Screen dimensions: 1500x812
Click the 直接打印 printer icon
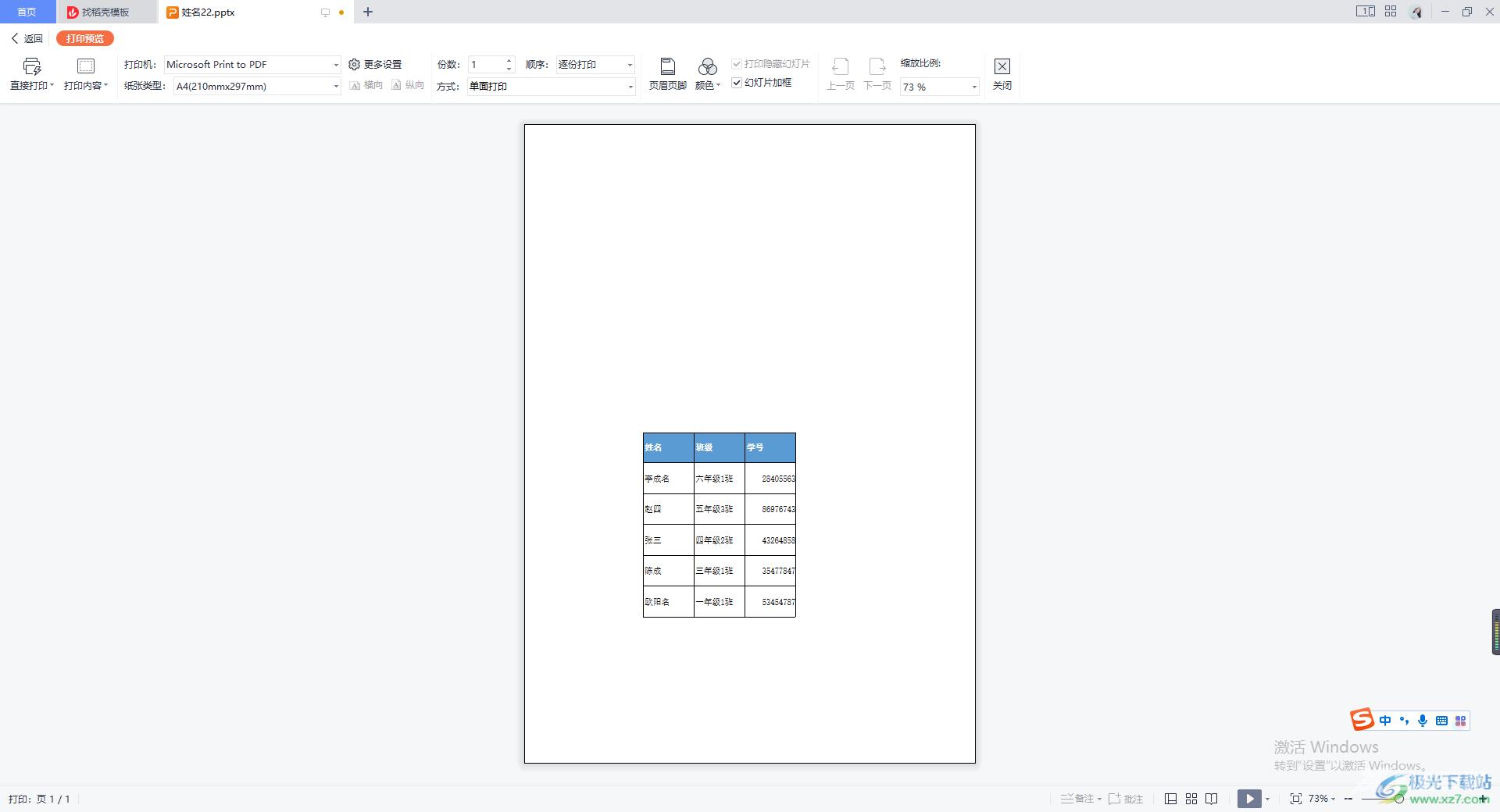32,66
